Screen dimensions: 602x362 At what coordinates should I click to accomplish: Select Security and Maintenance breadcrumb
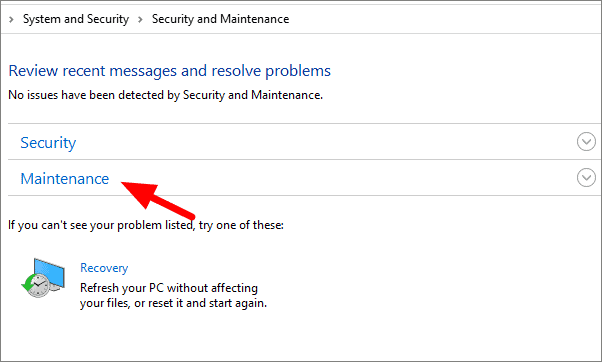pyautogui.click(x=220, y=19)
